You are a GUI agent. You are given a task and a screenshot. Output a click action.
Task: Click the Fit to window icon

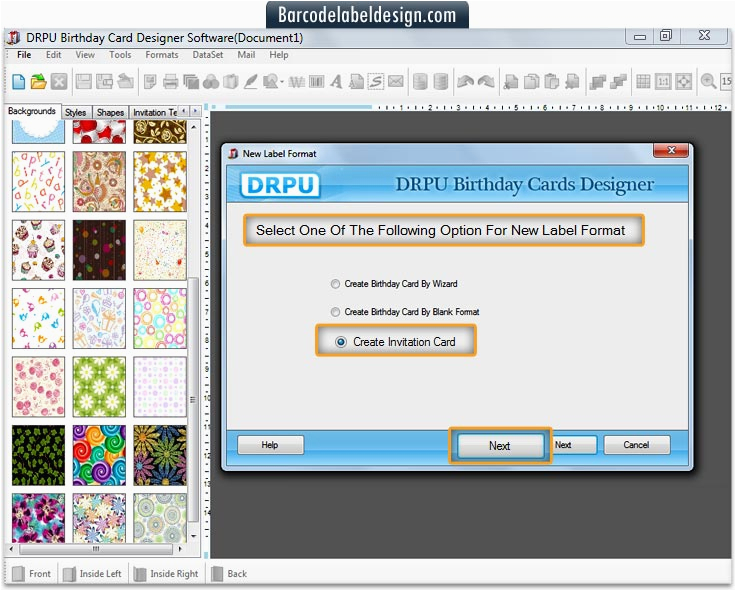683,82
